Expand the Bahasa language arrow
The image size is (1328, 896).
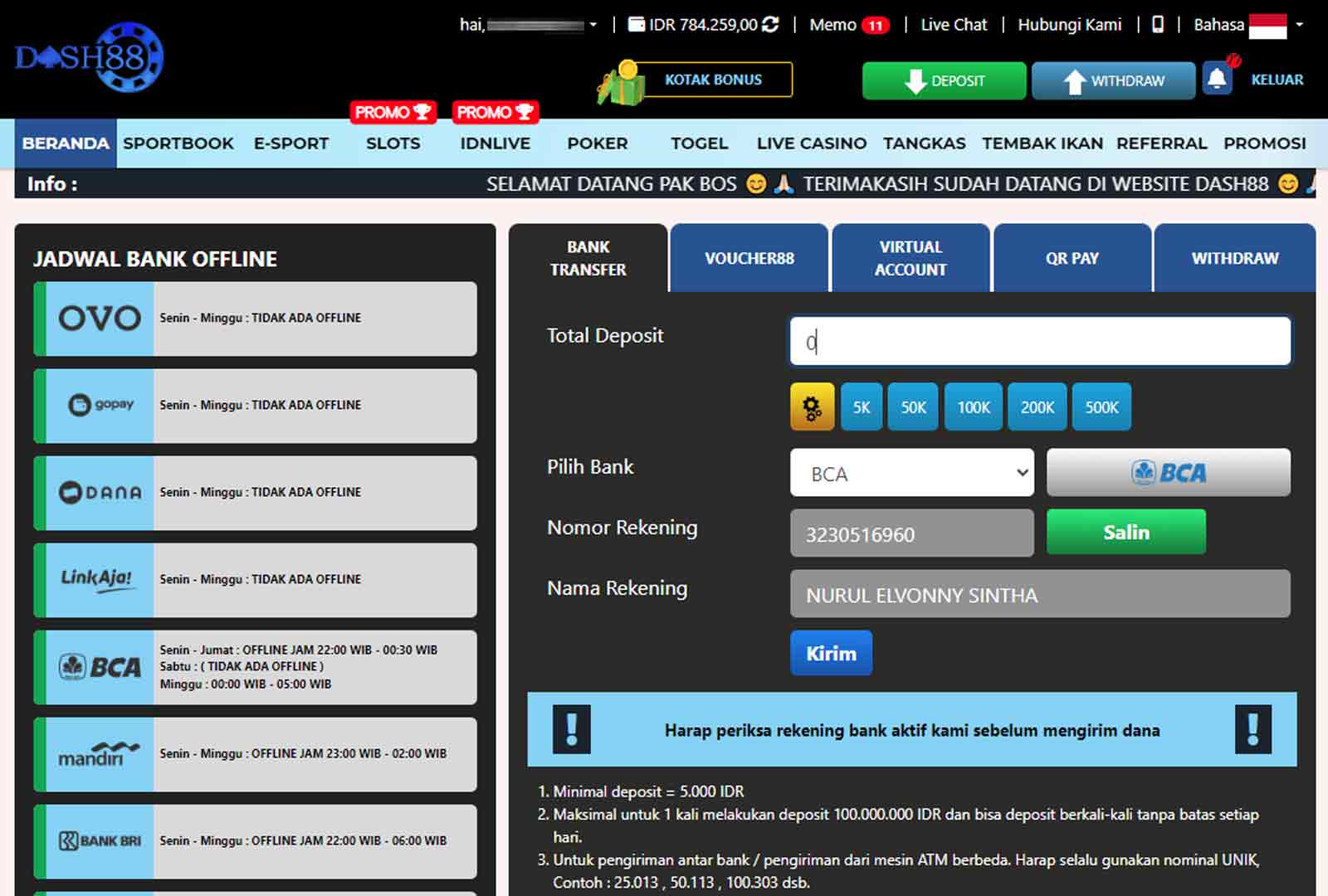click(x=1300, y=25)
